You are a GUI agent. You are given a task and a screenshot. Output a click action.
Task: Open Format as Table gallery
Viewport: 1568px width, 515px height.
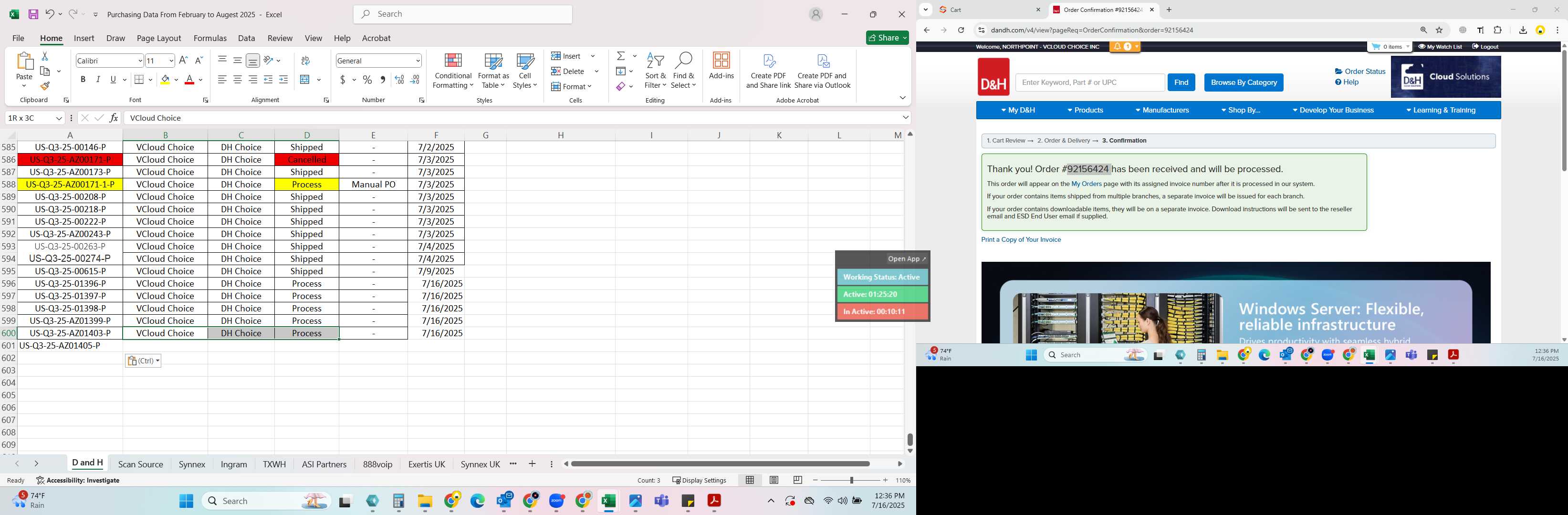click(494, 71)
